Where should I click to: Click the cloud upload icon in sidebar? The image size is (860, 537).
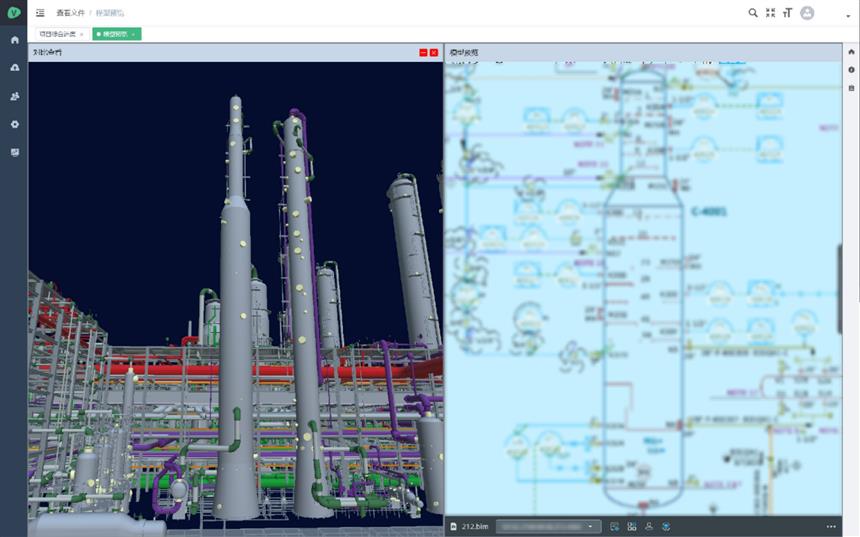tap(14, 68)
